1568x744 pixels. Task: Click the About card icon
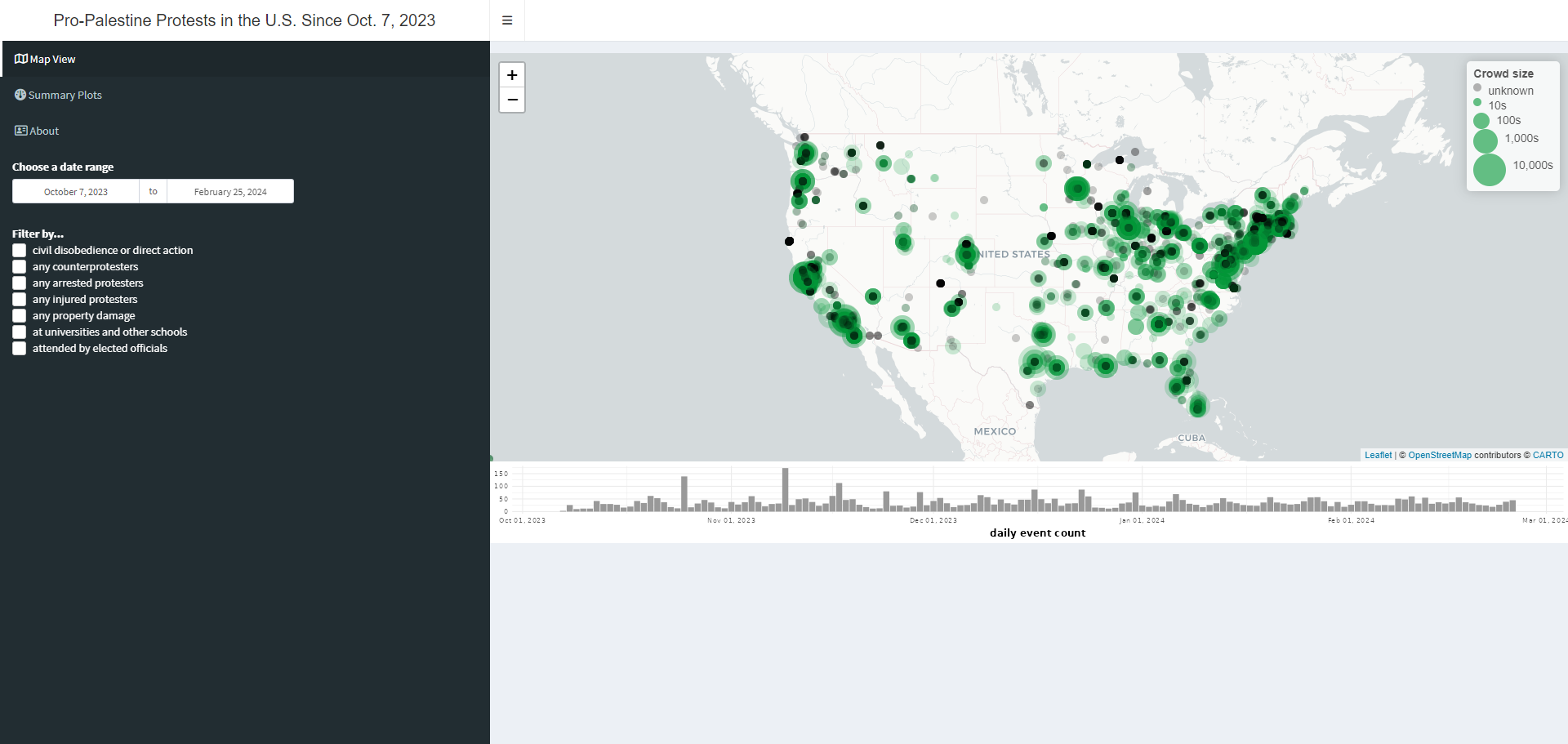pos(21,131)
